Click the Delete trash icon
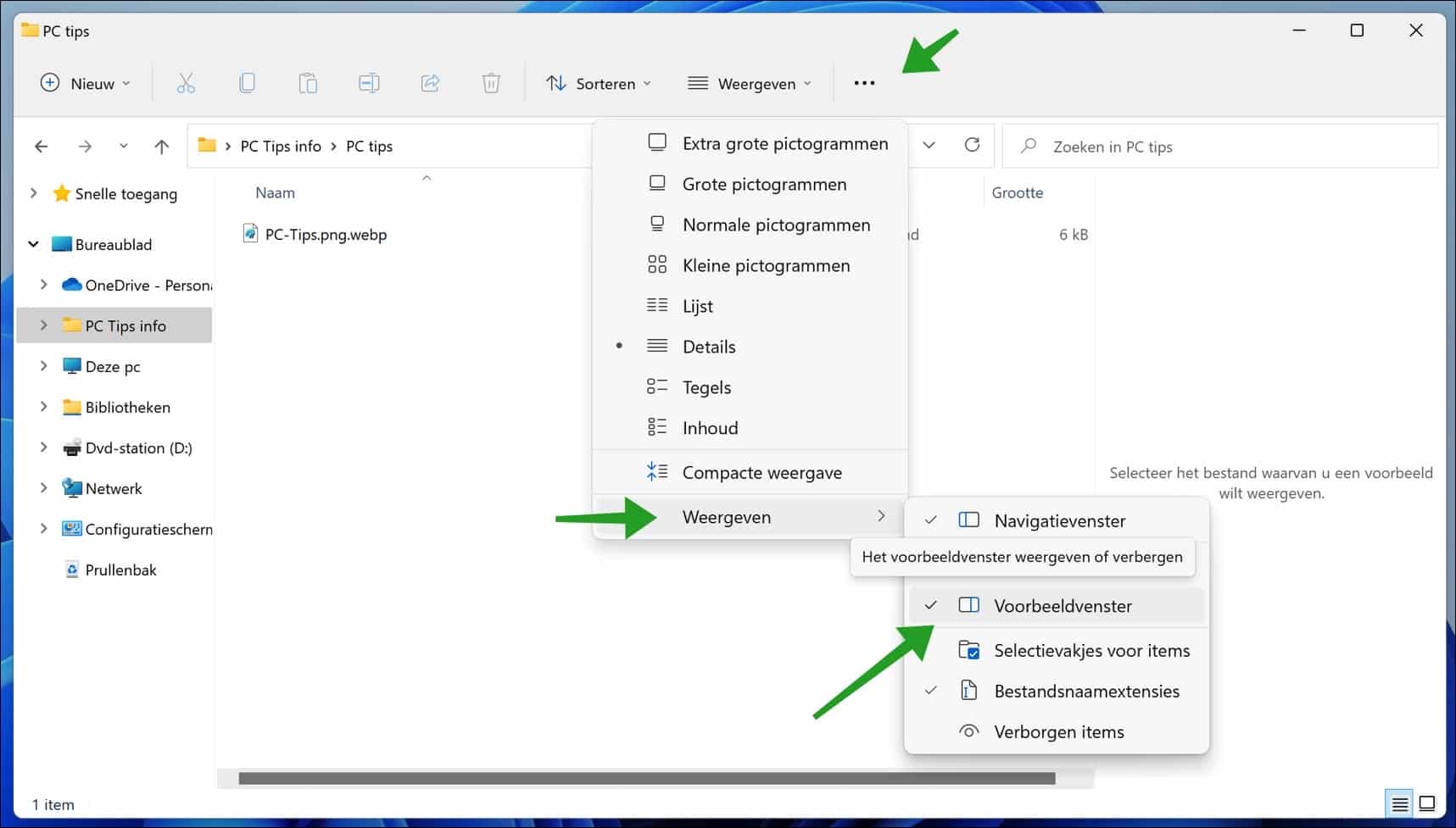 (491, 82)
